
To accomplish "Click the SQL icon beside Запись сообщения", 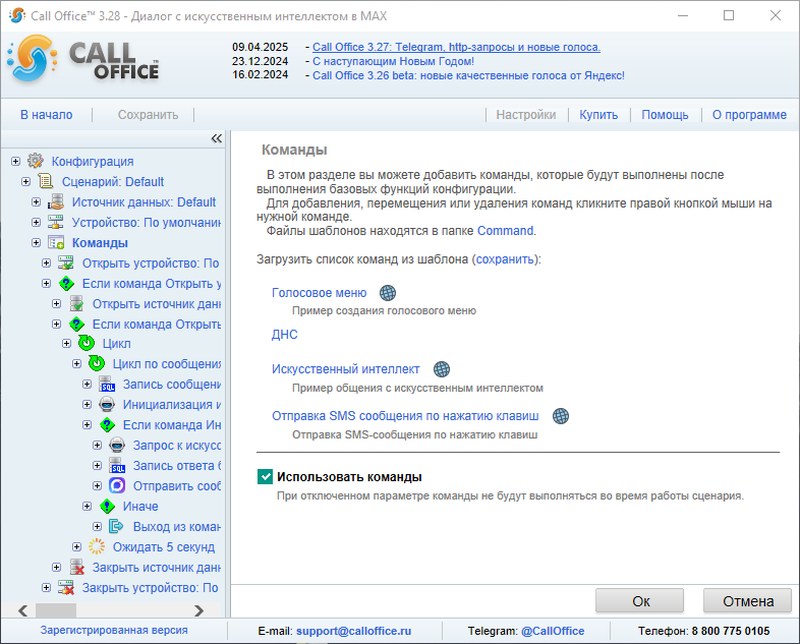I will pyautogui.click(x=107, y=384).
